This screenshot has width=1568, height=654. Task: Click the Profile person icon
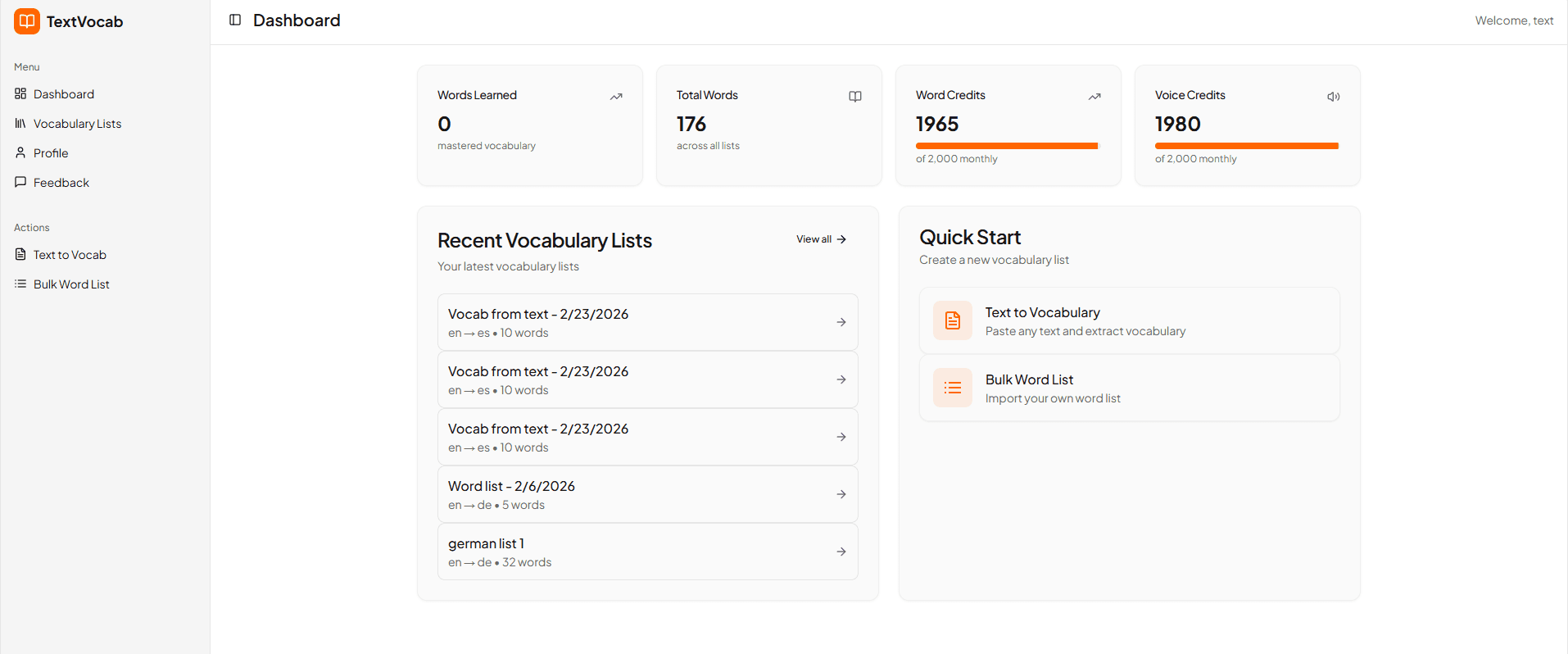[20, 152]
